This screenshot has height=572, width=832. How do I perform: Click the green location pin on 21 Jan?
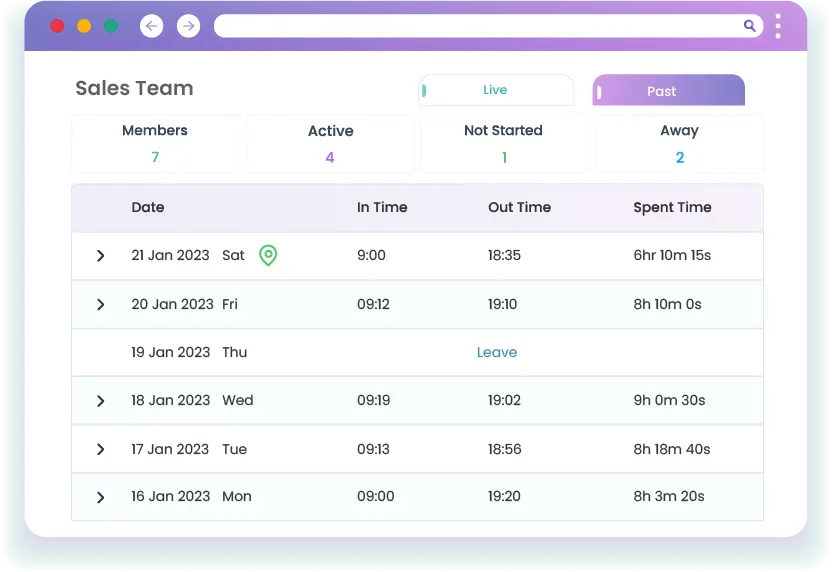[x=267, y=255]
